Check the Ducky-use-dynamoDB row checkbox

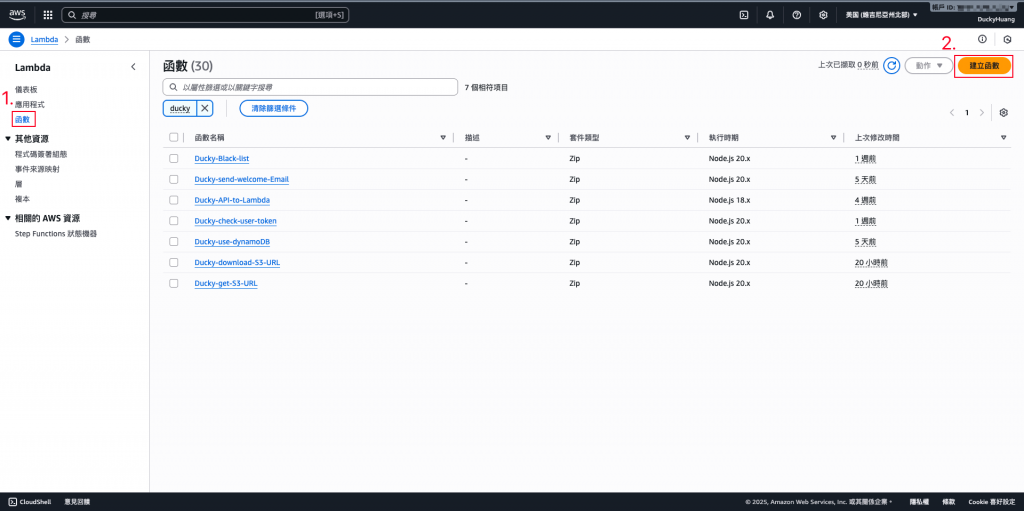(x=173, y=242)
